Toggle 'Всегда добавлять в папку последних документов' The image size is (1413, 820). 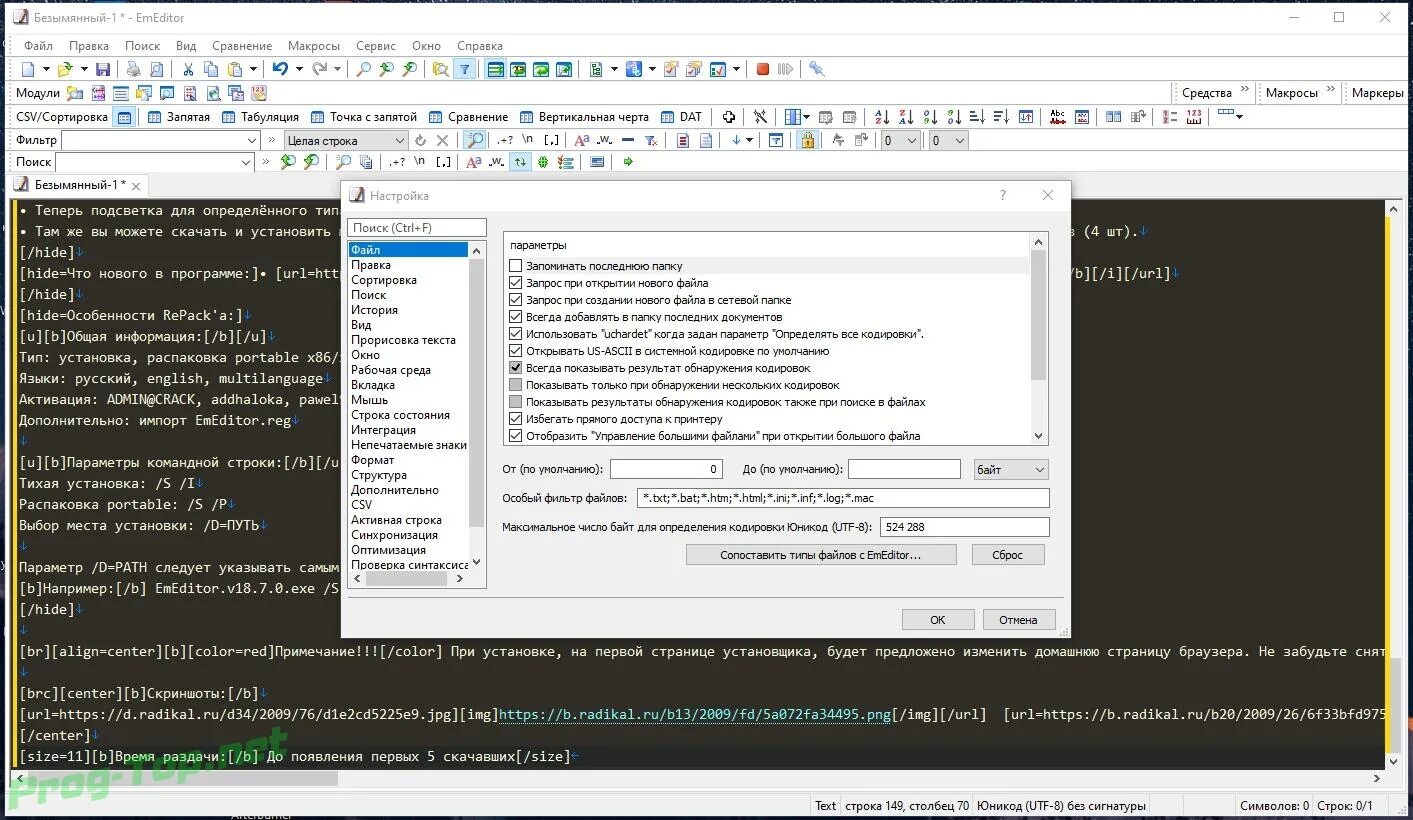coord(516,317)
